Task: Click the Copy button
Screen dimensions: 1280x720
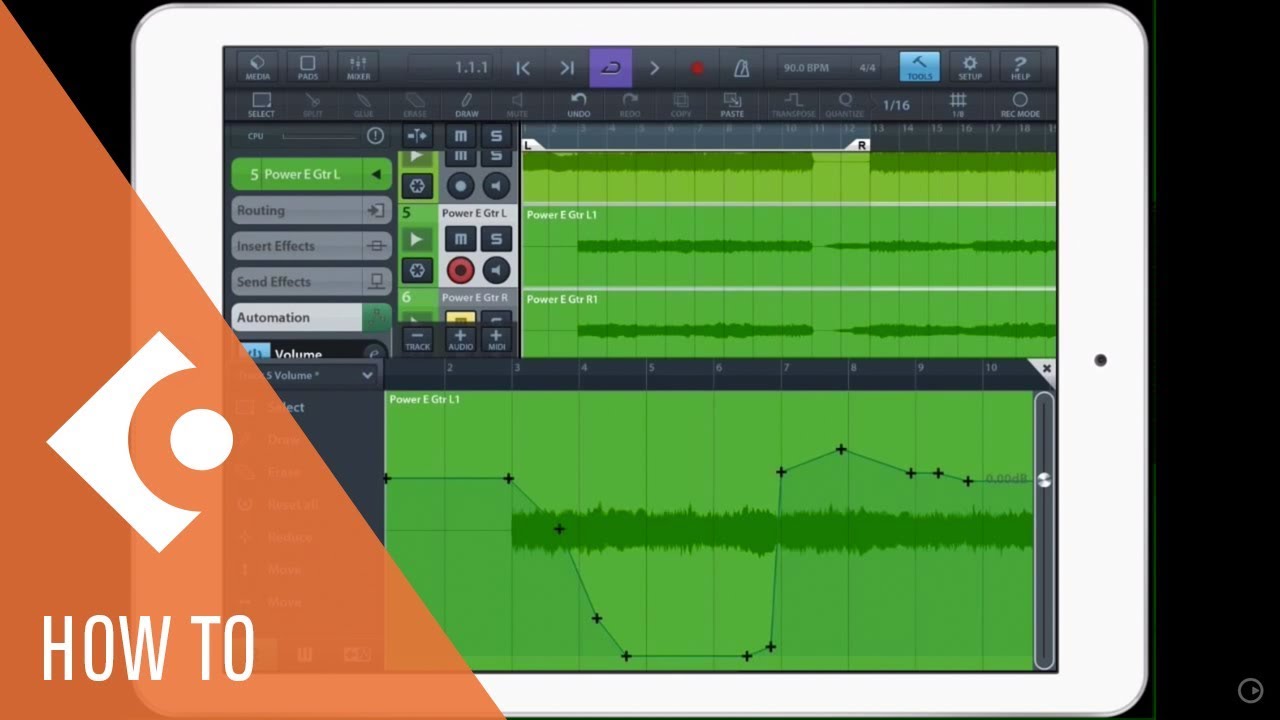Action: [681, 104]
